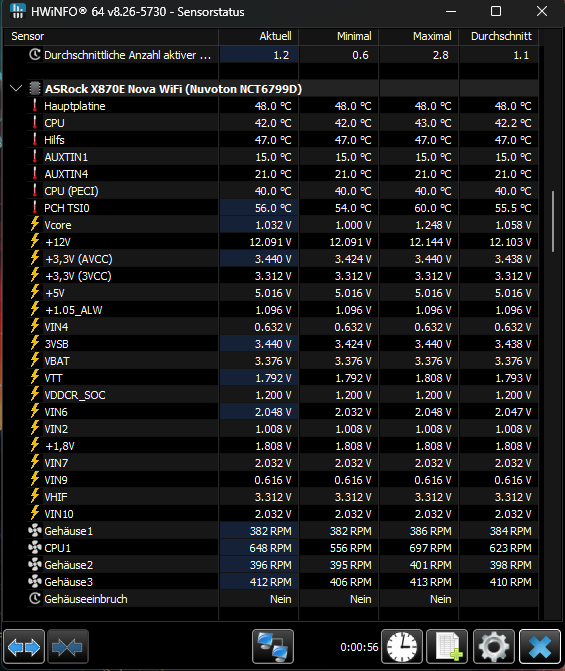Click lightning icon next to 3VSB

(x=35, y=343)
